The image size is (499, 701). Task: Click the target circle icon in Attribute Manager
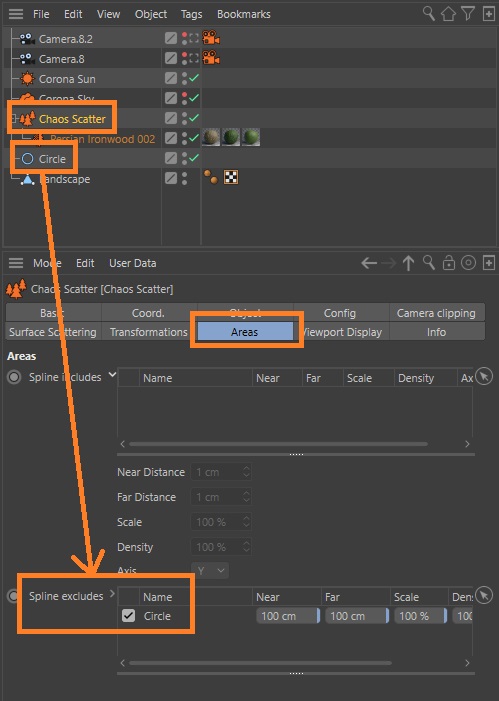468,263
